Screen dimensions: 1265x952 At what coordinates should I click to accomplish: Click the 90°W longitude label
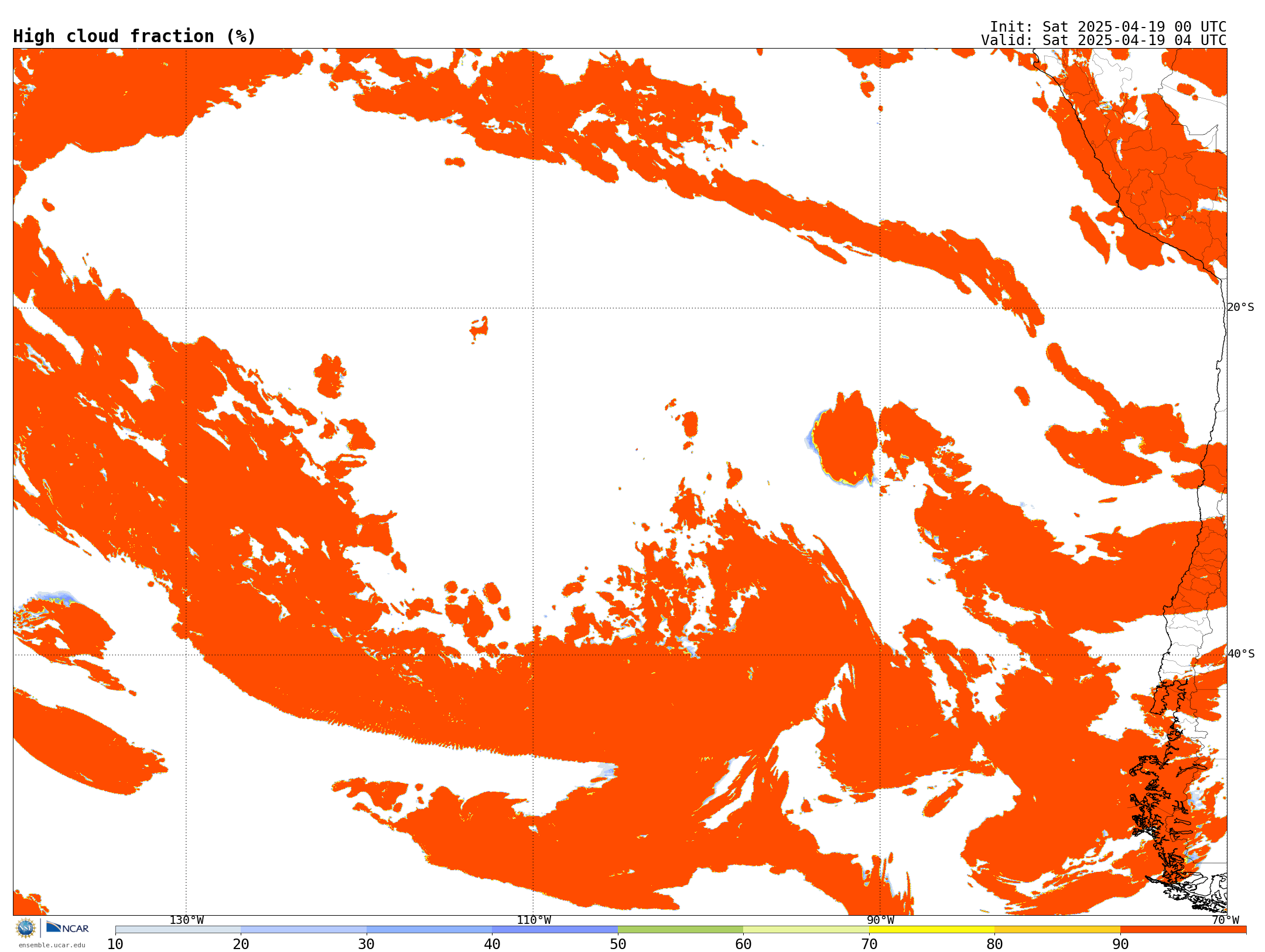click(x=880, y=920)
